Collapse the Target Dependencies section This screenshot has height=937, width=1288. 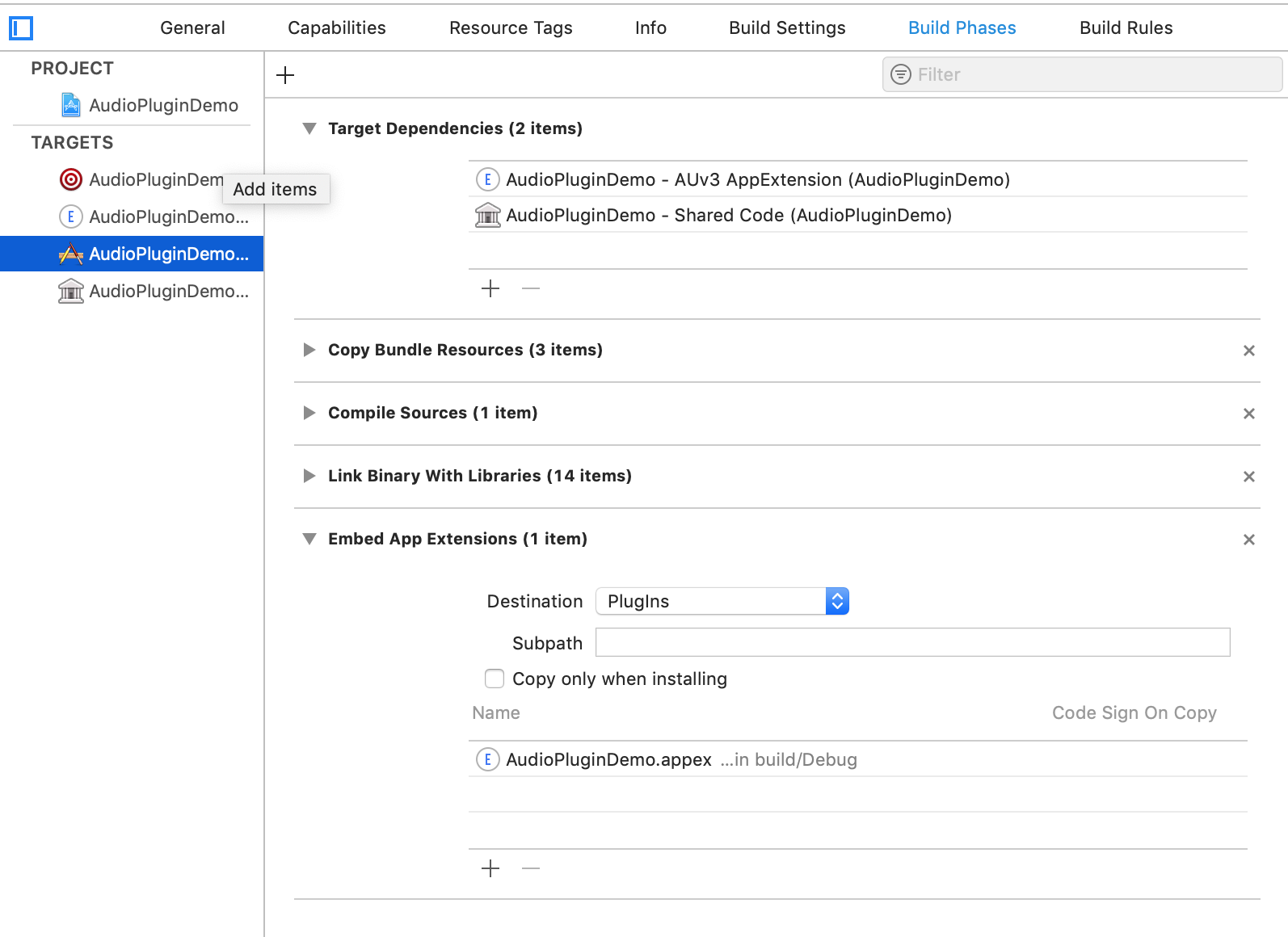[309, 128]
